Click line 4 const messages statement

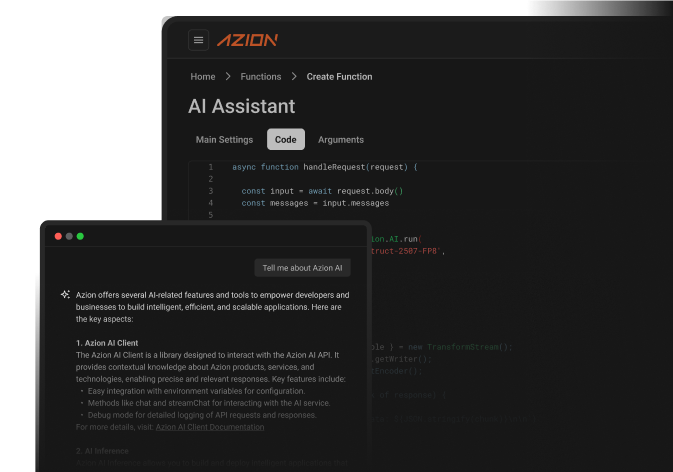[315, 203]
